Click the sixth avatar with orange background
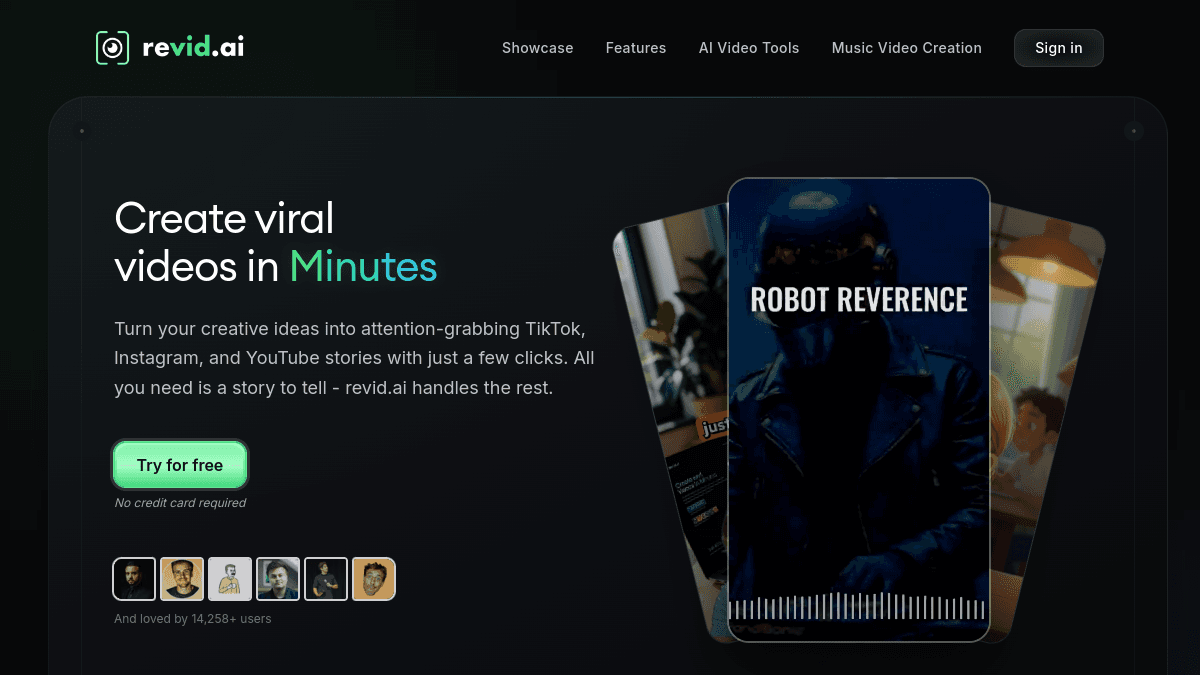Screen dimensions: 1200x675 tap(374, 579)
